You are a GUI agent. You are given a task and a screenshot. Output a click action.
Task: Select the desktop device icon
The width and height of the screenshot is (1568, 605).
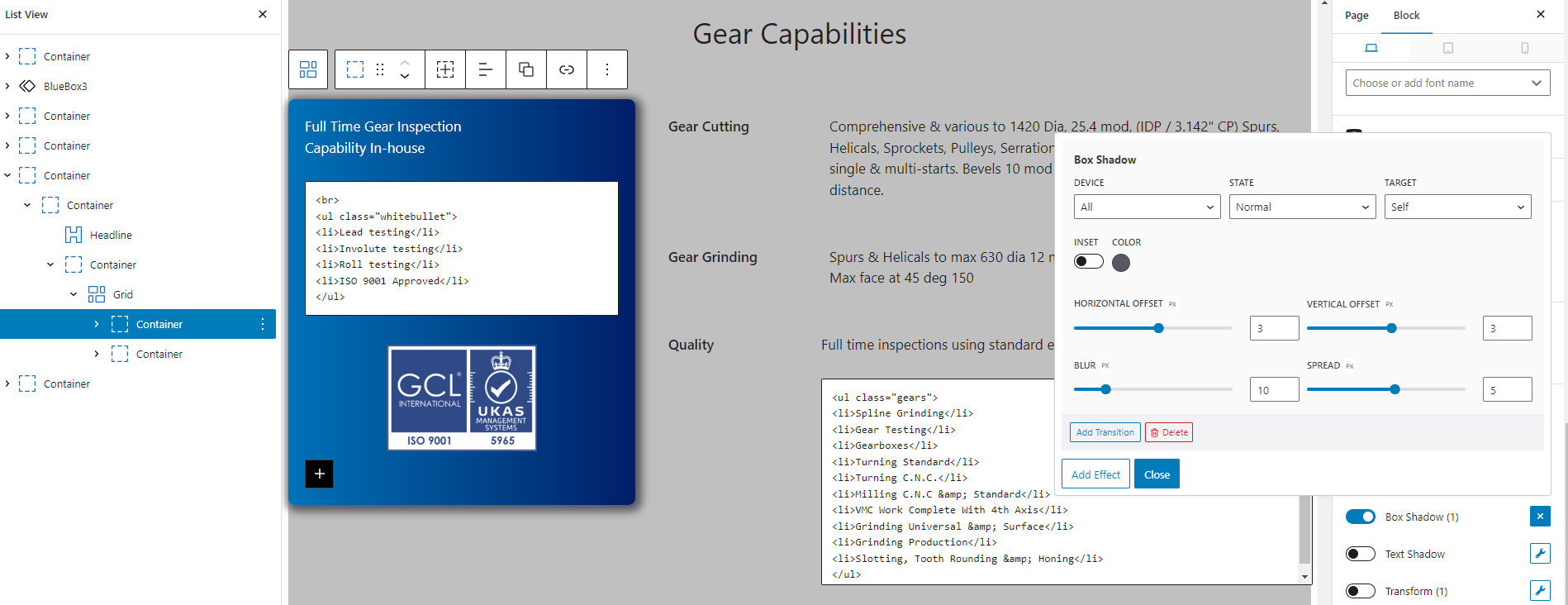pyautogui.click(x=1371, y=48)
